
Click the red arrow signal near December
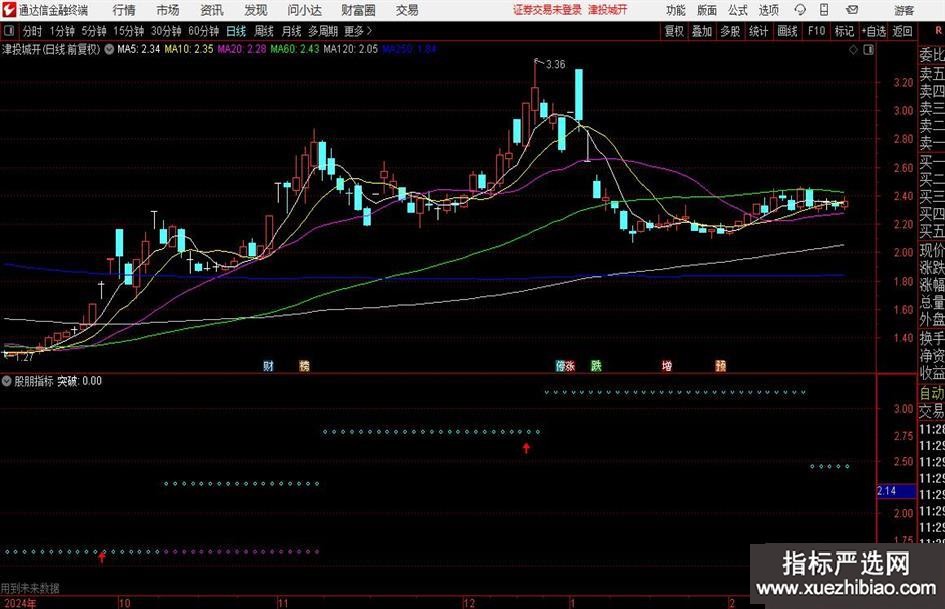coord(526,448)
